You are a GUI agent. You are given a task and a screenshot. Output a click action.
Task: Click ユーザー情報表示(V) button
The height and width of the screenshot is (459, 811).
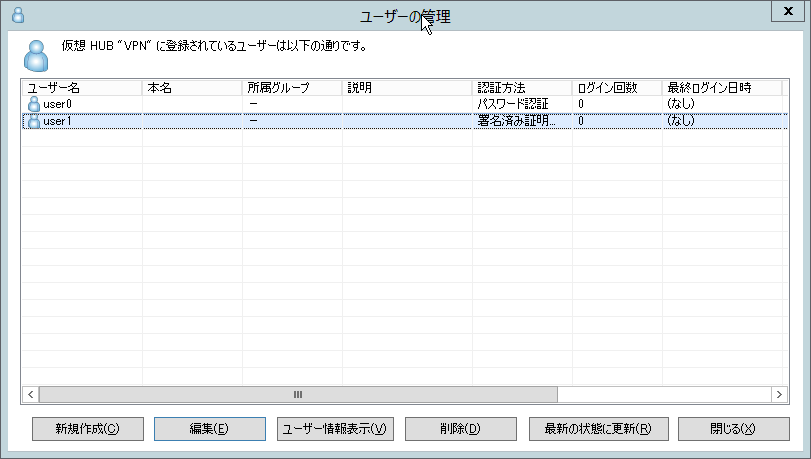click(335, 429)
